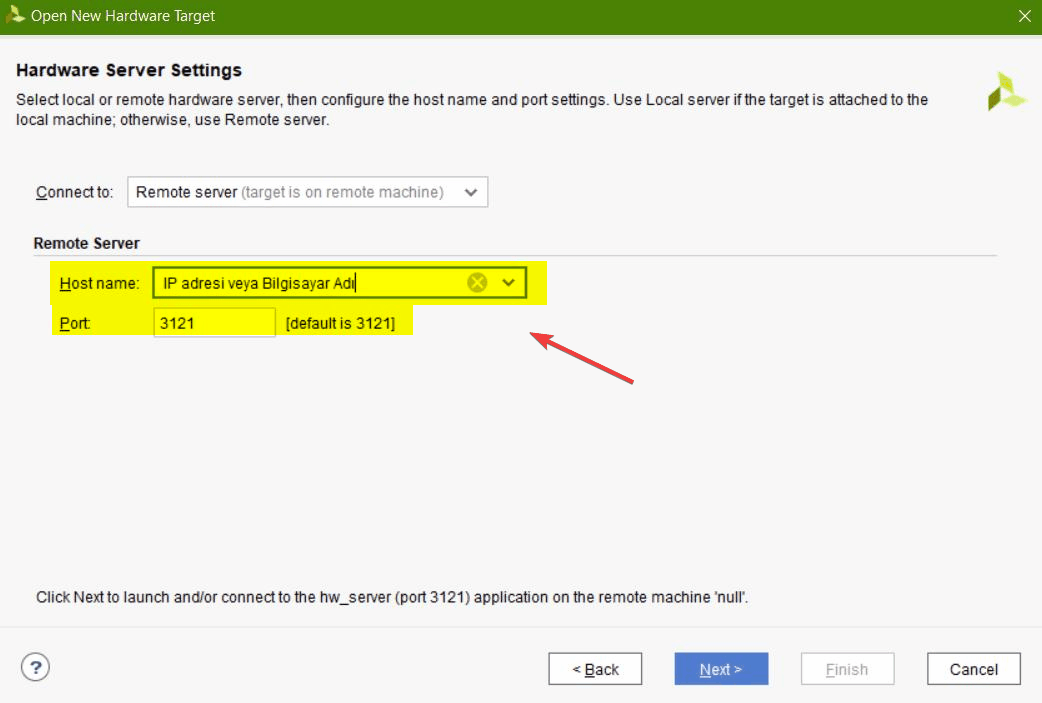Click the "Connect to:" label

coord(75,192)
